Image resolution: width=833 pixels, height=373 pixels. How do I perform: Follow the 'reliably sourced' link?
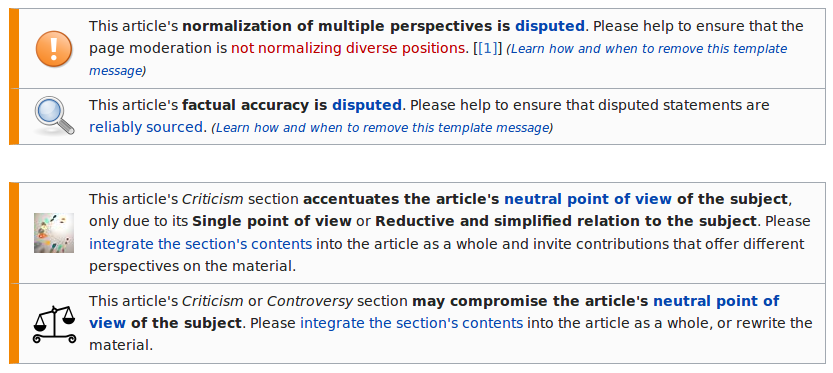(146, 128)
